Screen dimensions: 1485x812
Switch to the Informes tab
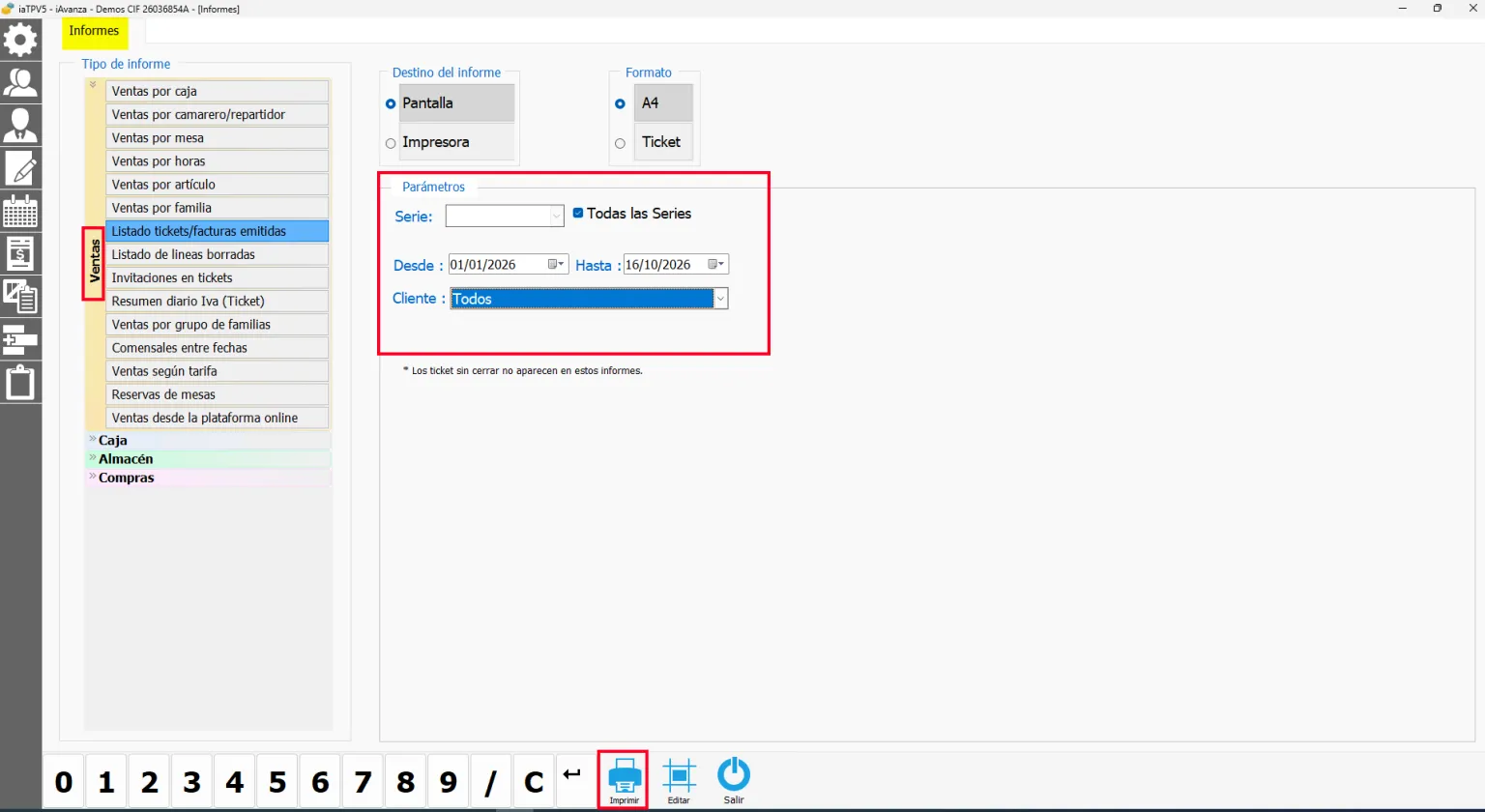pyautogui.click(x=94, y=31)
